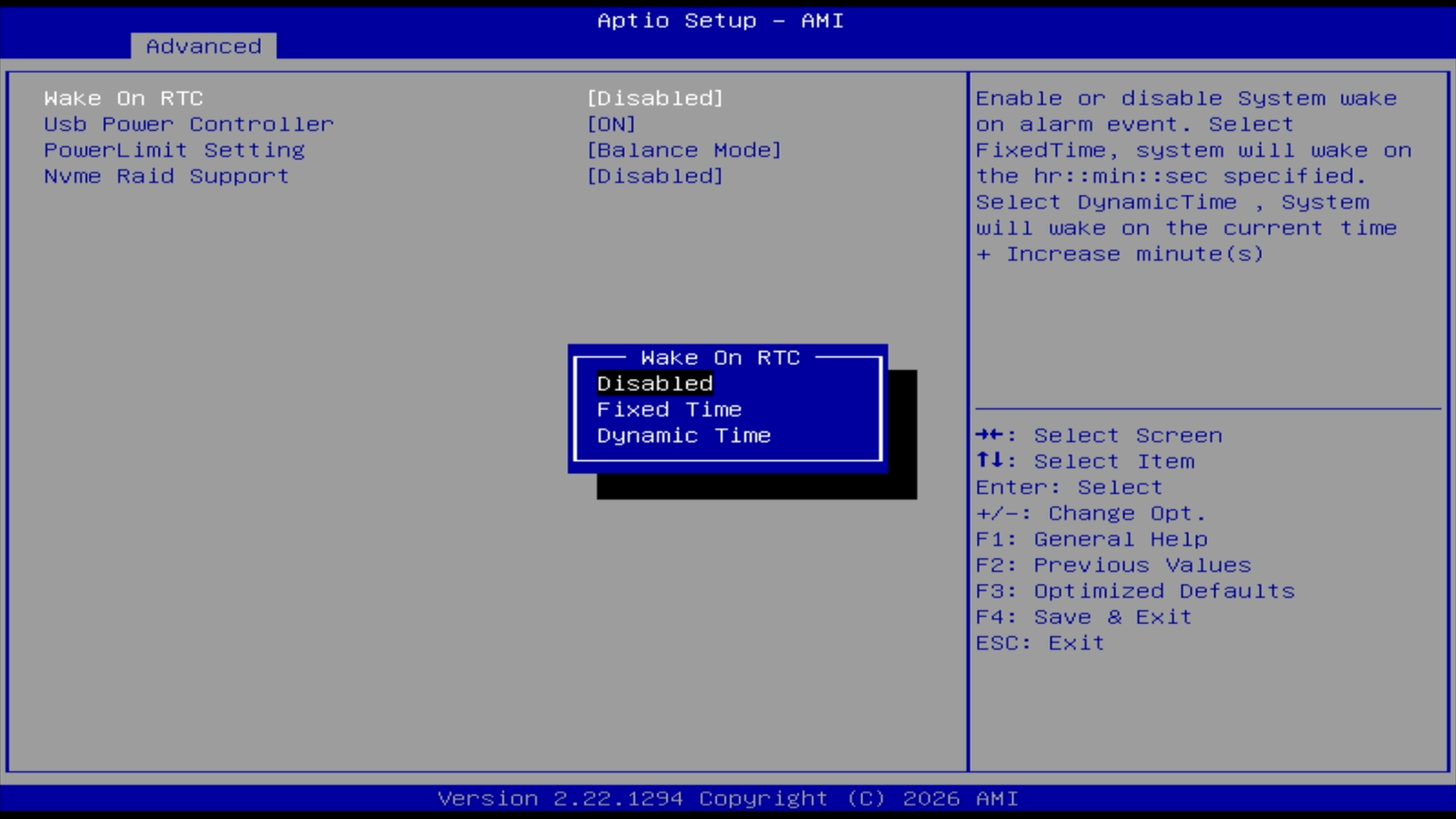Click the left-right arrows Select Screen icon
The width and height of the screenshot is (1456, 819).
990,434
